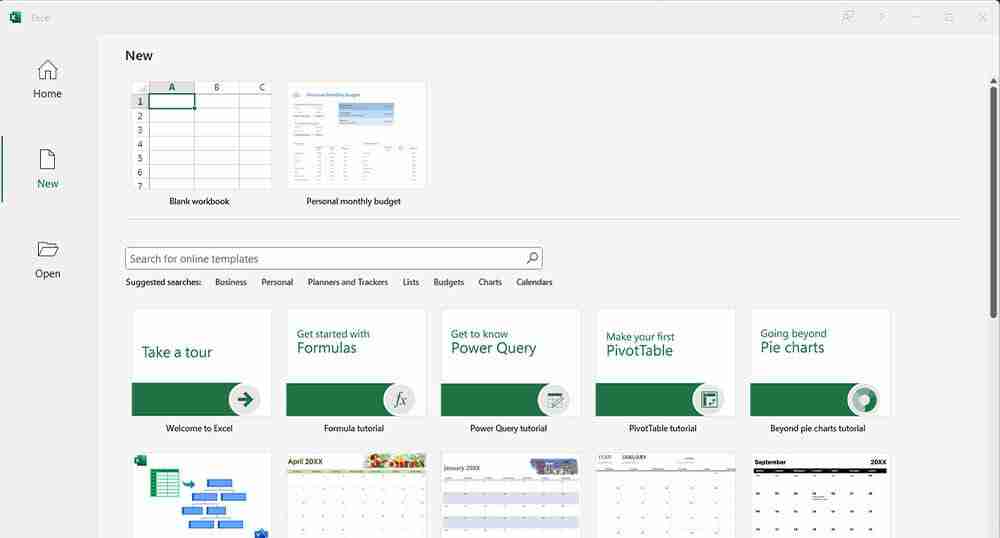The image size is (1000, 538).
Task: Select the Lists suggested search
Action: pyautogui.click(x=411, y=282)
